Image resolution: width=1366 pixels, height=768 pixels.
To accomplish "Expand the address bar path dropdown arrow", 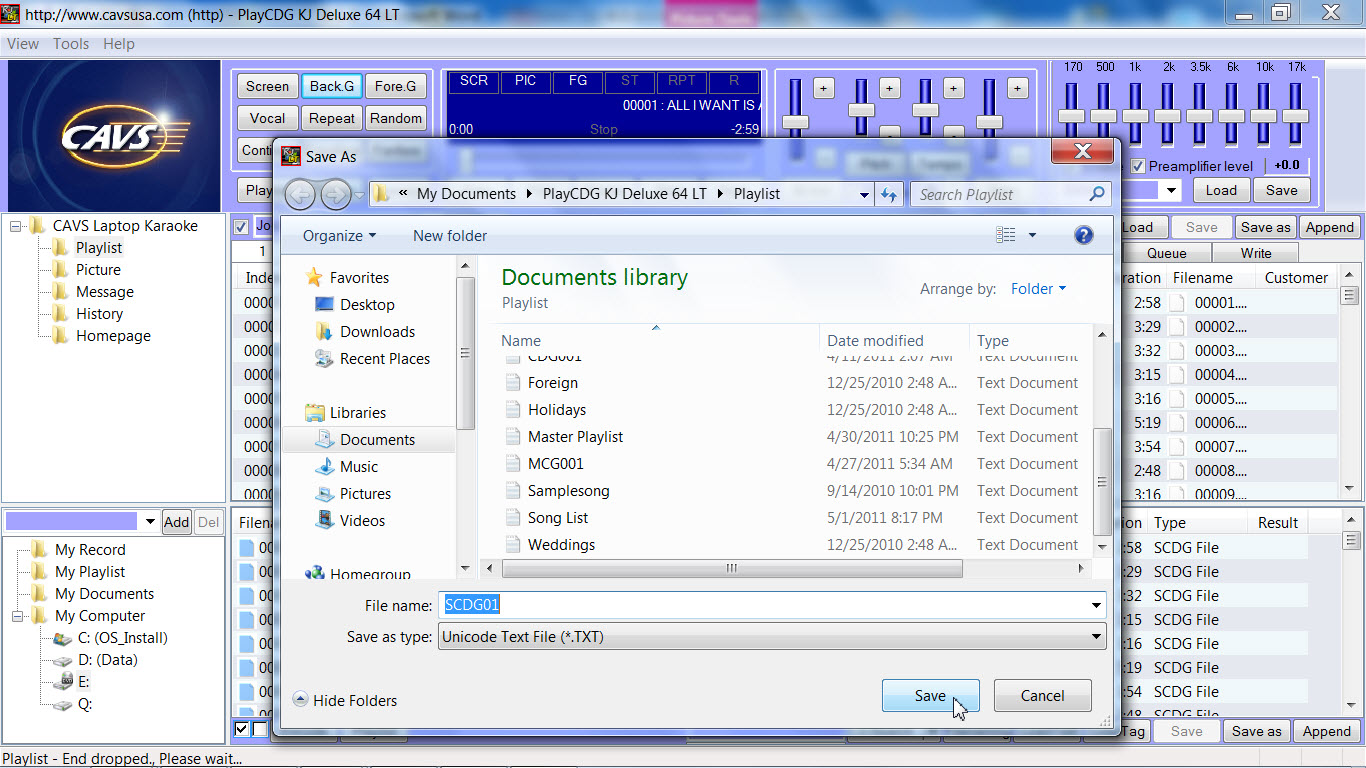I will (x=865, y=195).
